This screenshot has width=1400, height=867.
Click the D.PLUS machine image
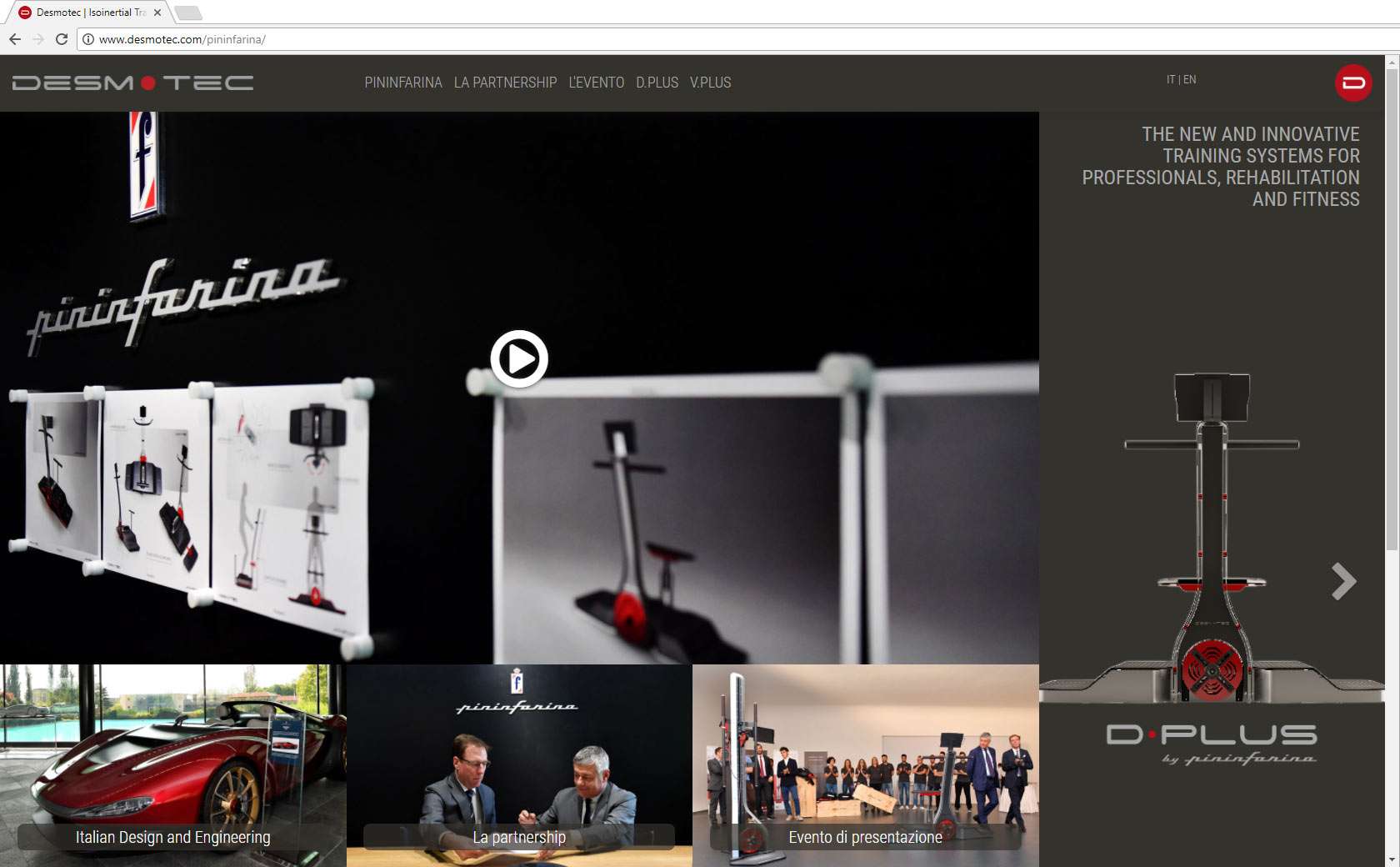click(x=1212, y=538)
